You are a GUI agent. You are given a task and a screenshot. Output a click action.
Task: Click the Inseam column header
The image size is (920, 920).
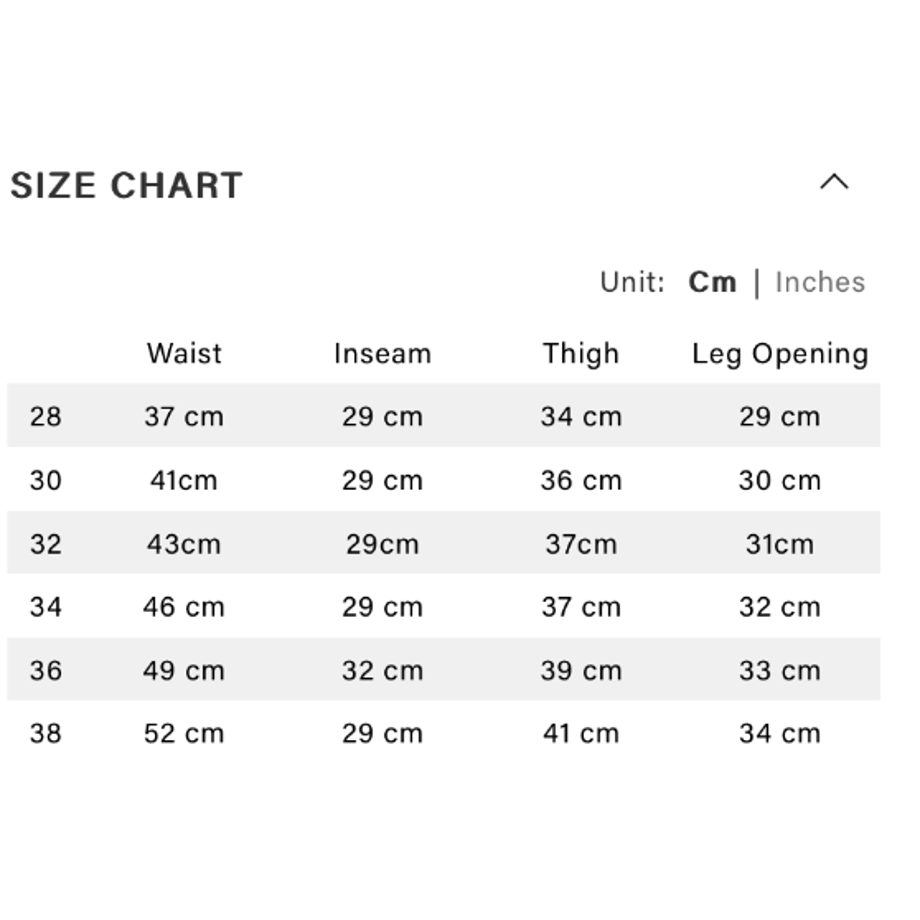point(383,353)
